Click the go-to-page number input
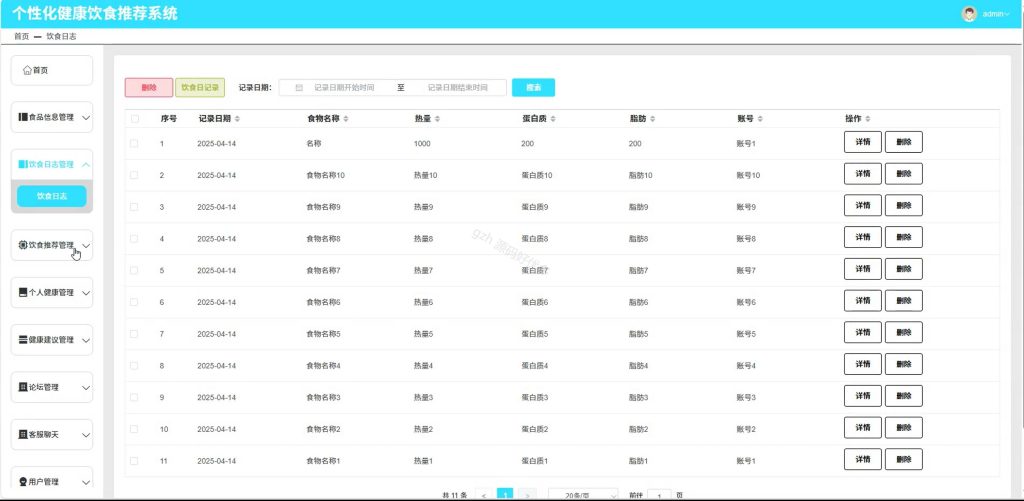1024x501 pixels. point(659,496)
